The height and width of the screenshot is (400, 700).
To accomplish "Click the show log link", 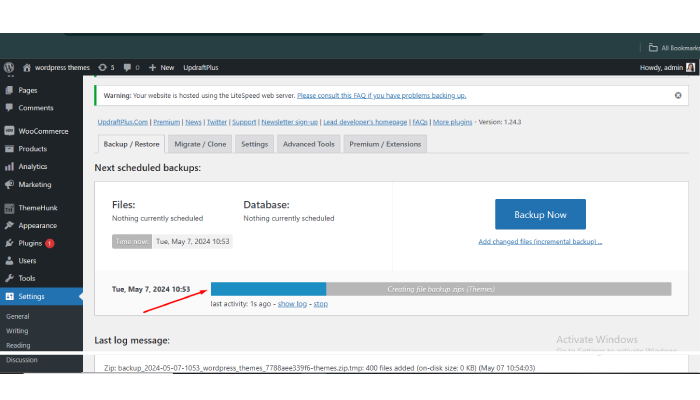I will pos(293,303).
